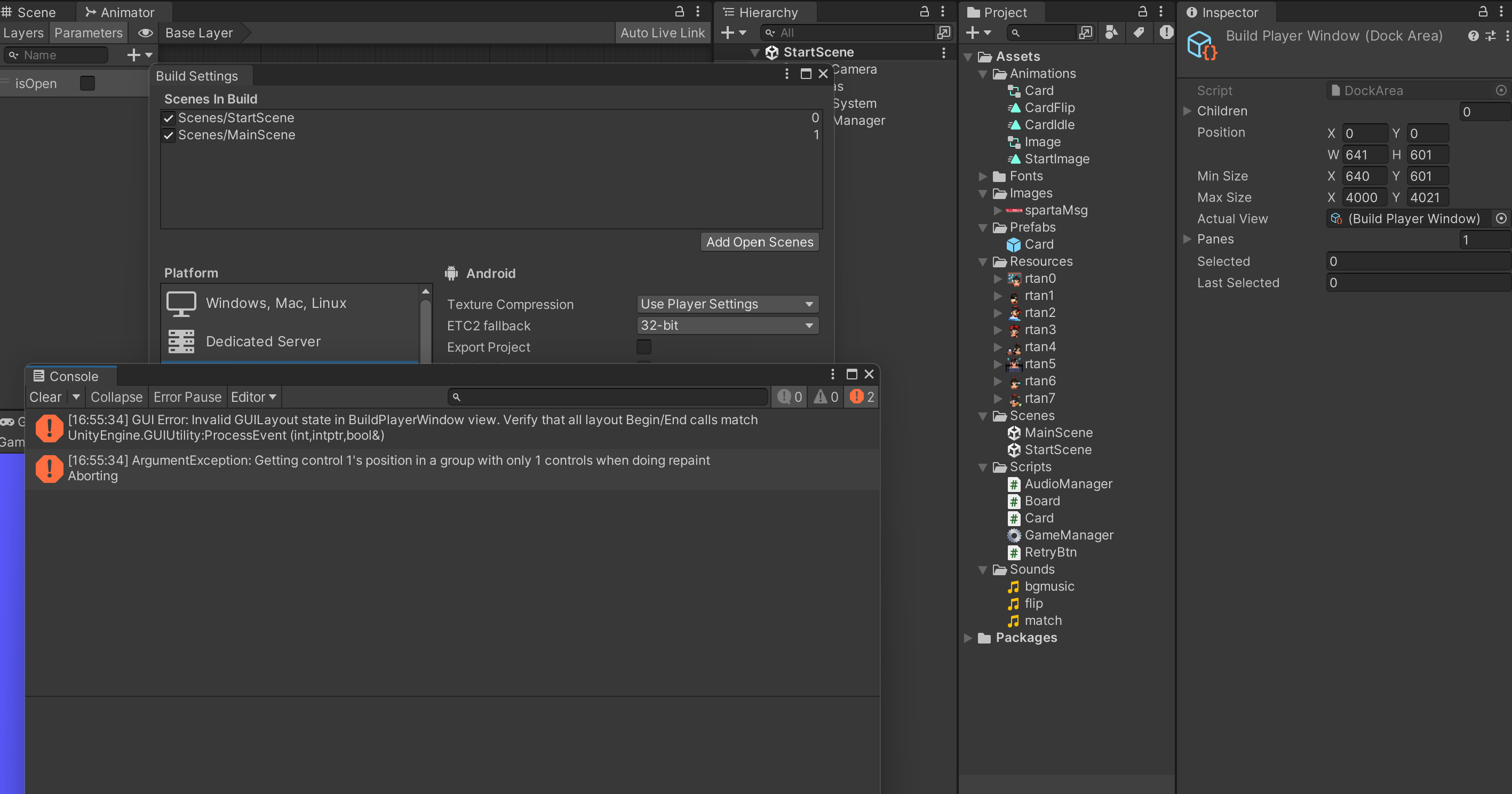Open the Inspector help question mark icon
Viewport: 1512px width, 794px height.
pos(1473,36)
